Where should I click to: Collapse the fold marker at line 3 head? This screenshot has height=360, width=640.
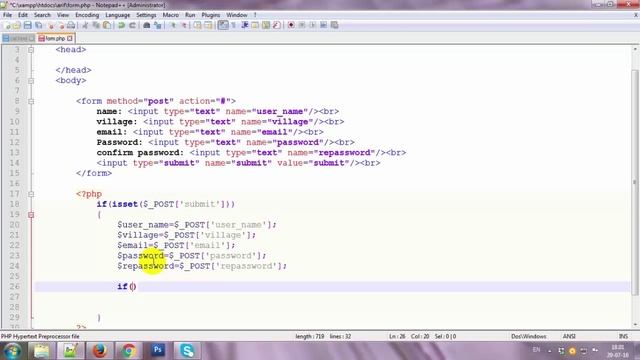(x=31, y=50)
